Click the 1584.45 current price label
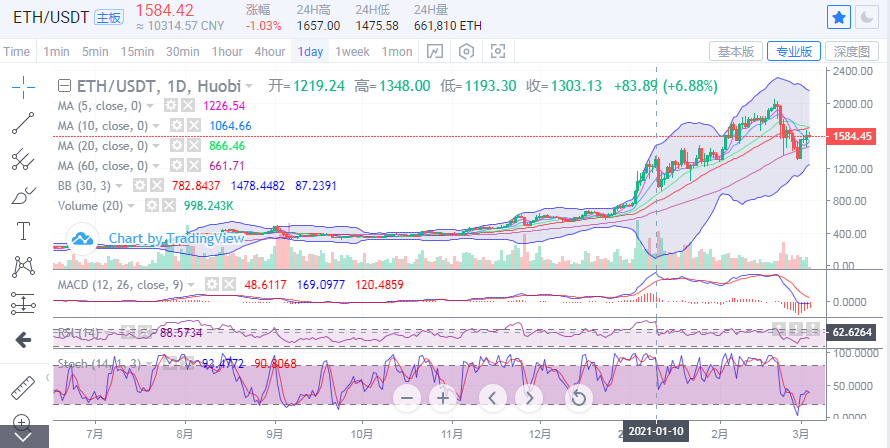890x448 pixels. click(852, 136)
